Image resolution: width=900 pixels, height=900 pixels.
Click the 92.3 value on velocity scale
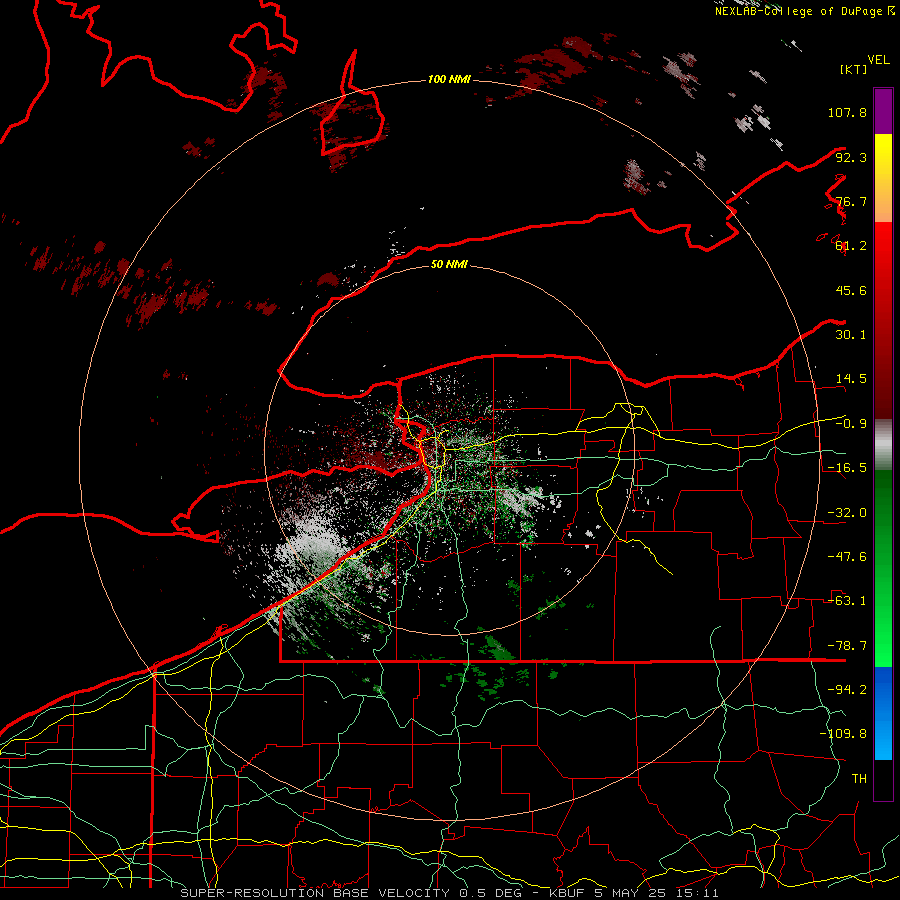851,157
